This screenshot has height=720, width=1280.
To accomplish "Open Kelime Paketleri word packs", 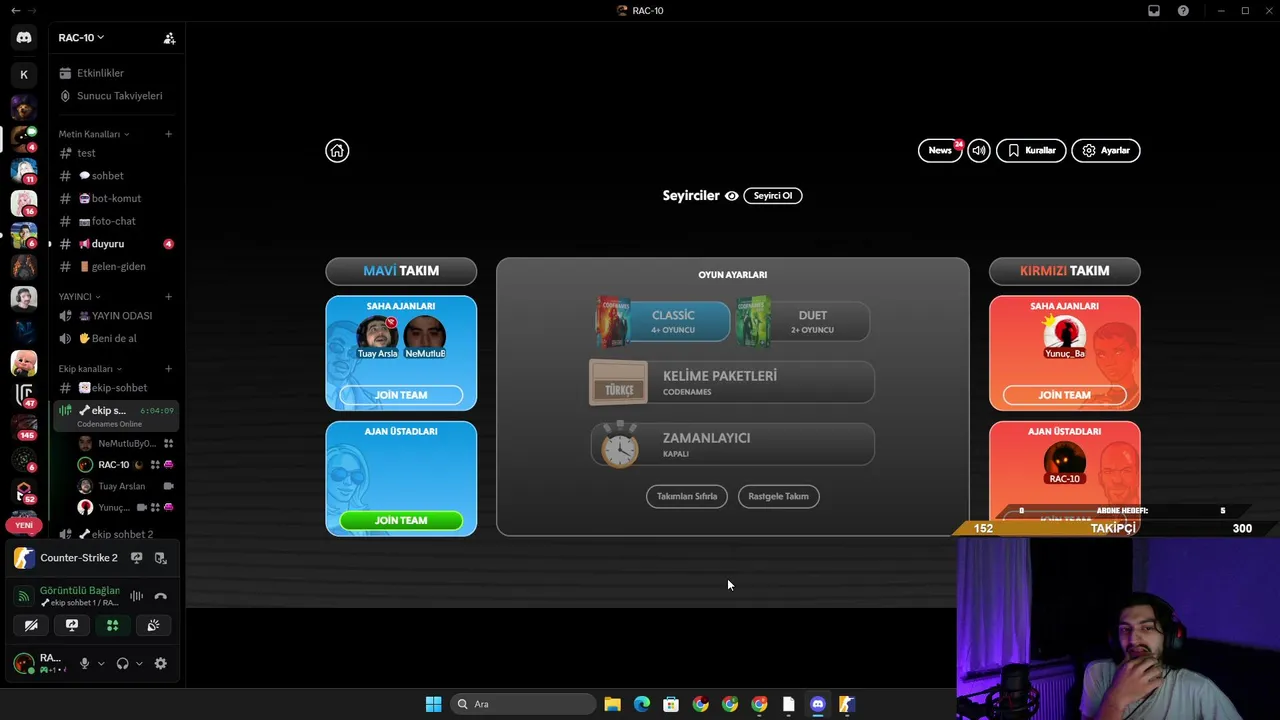I will click(732, 383).
